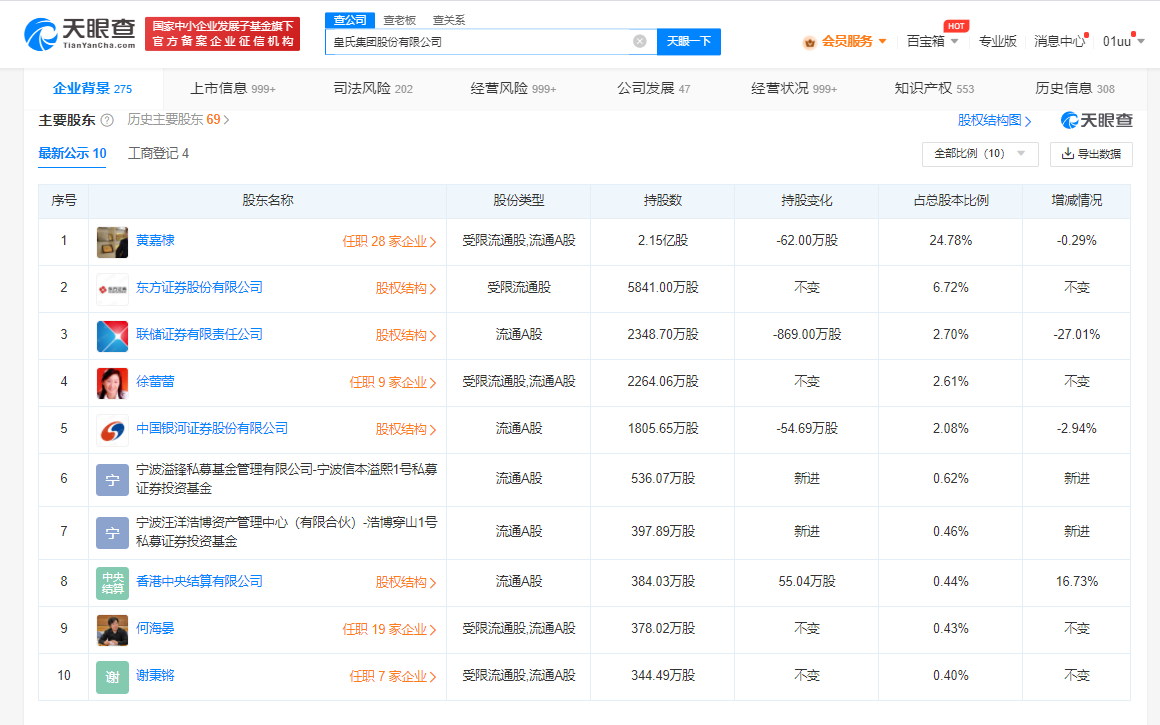Click the 中国银河证券 company logo

[x=112, y=430]
